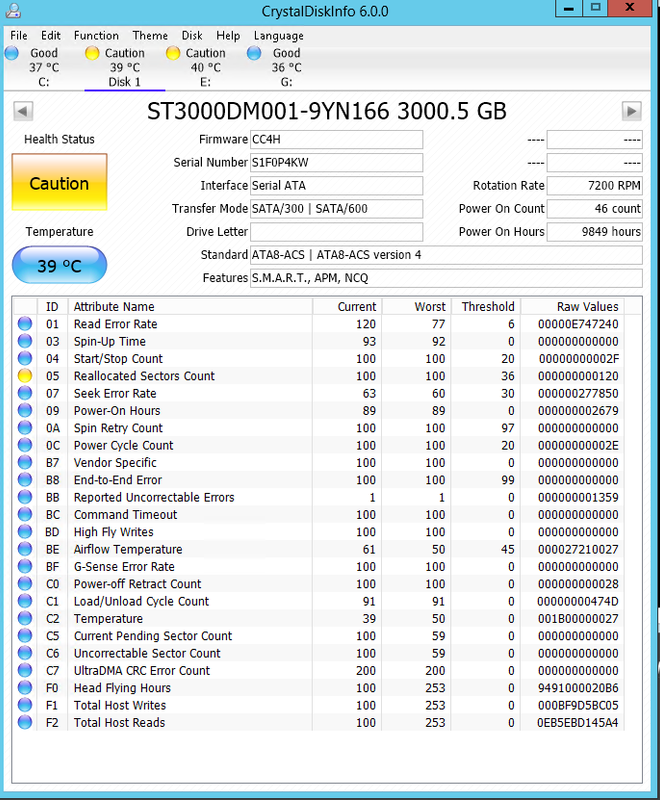Click the CrystalDiskInfo title bar app icon

pos(13,10)
